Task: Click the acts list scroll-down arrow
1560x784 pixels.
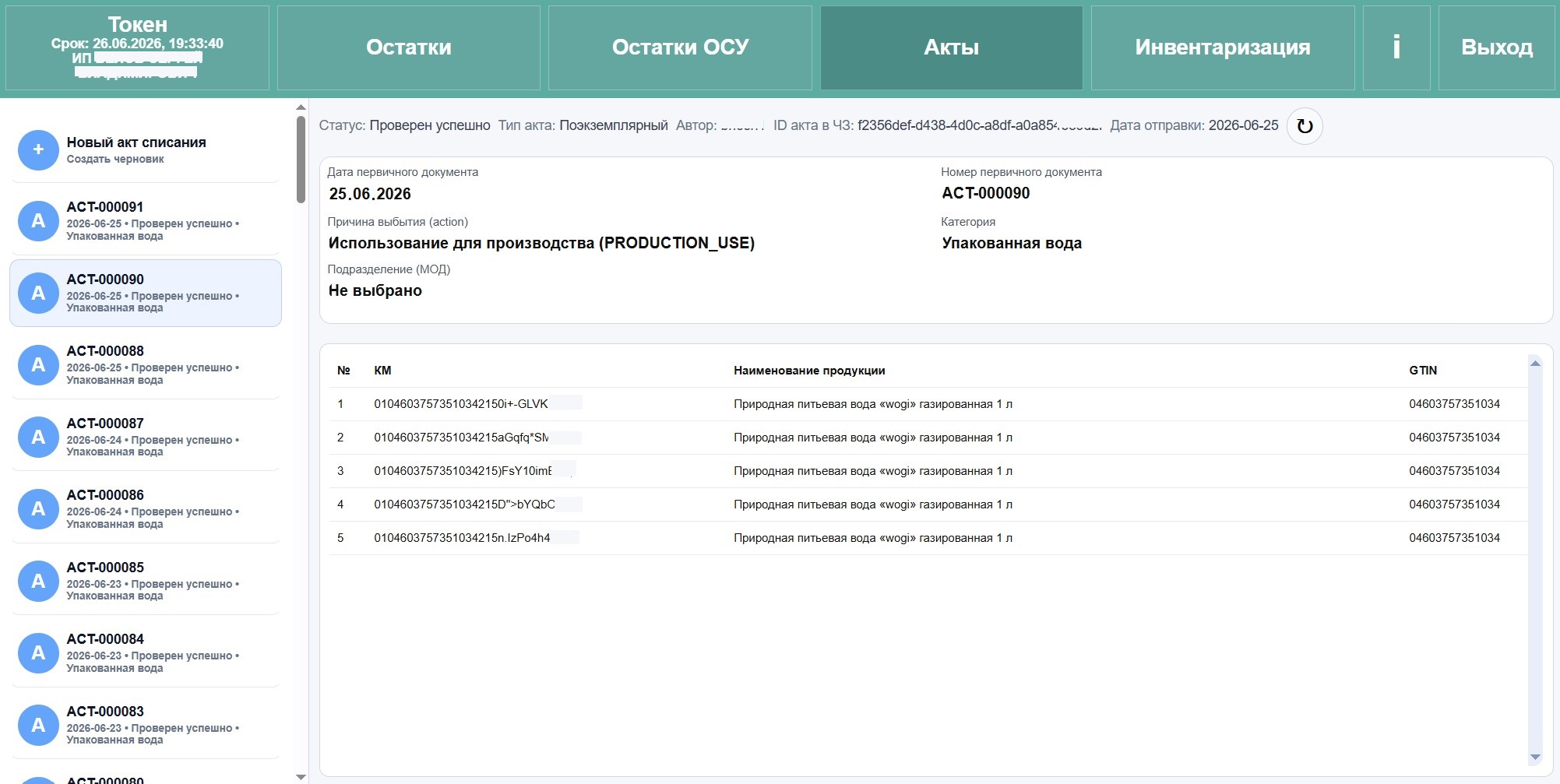Action: 301,777
